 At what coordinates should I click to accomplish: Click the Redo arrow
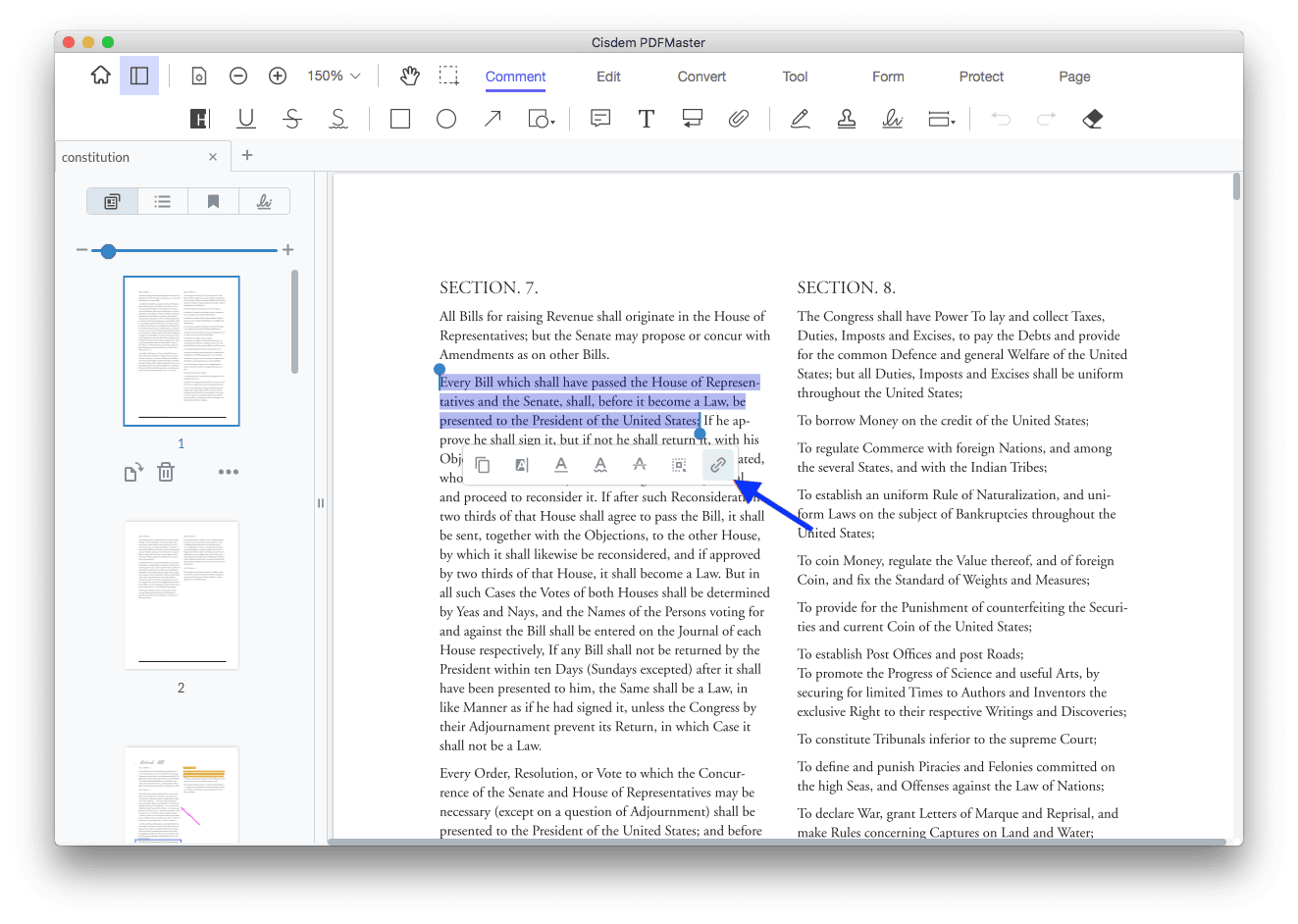point(1047,119)
